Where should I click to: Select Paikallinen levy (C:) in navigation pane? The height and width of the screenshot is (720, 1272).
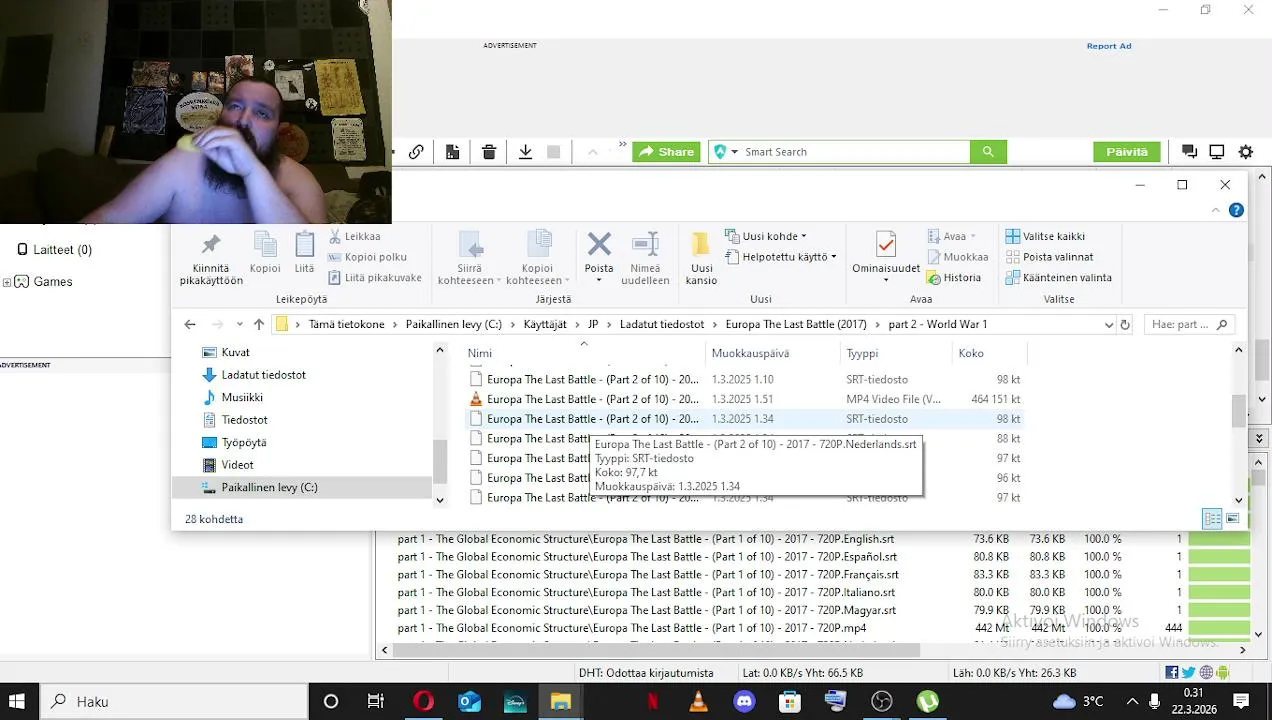click(304, 487)
